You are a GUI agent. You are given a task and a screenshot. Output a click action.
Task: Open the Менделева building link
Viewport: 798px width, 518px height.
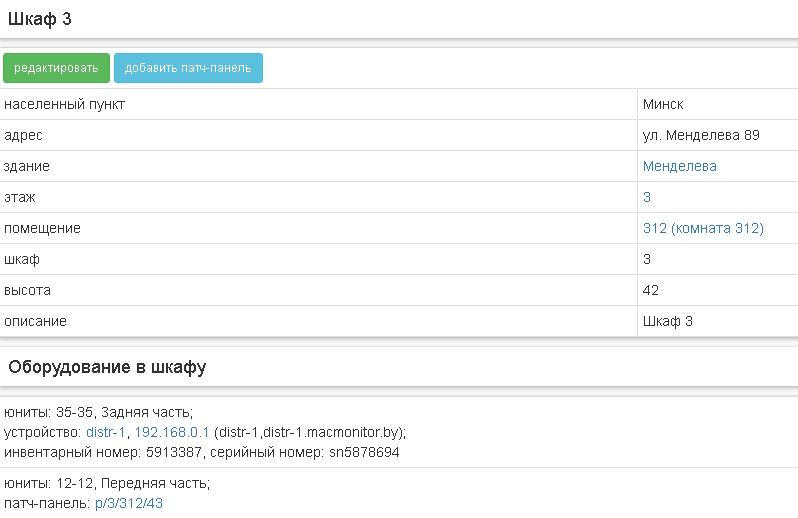click(x=679, y=166)
